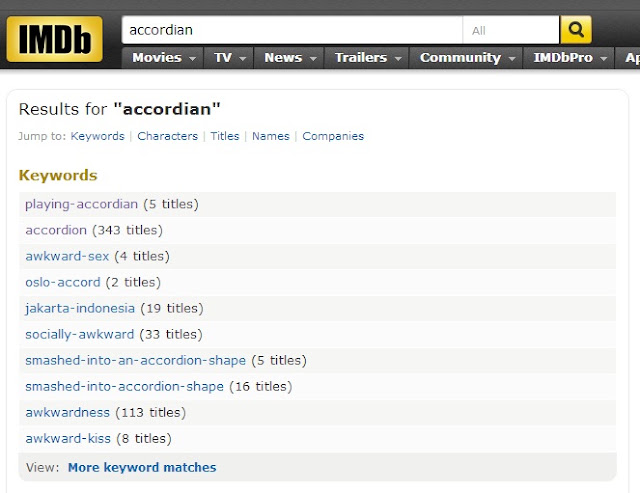This screenshot has height=493, width=640.
Task: Expand the Movies menu
Action: click(x=163, y=58)
